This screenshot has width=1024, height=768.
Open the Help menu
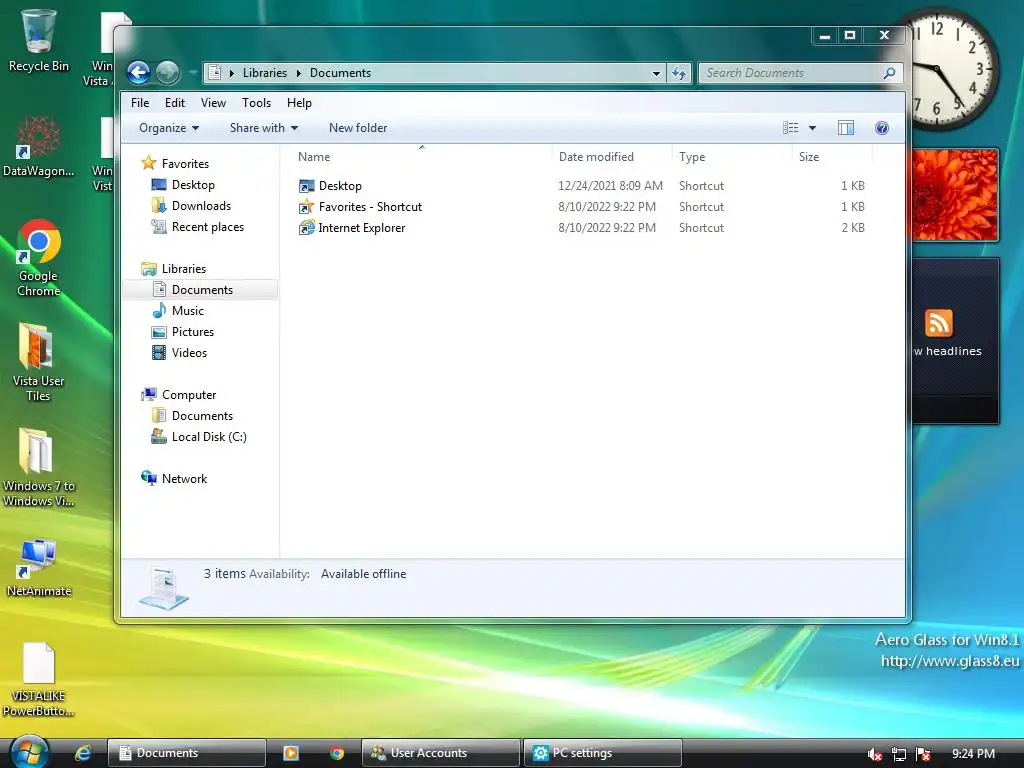(x=299, y=103)
